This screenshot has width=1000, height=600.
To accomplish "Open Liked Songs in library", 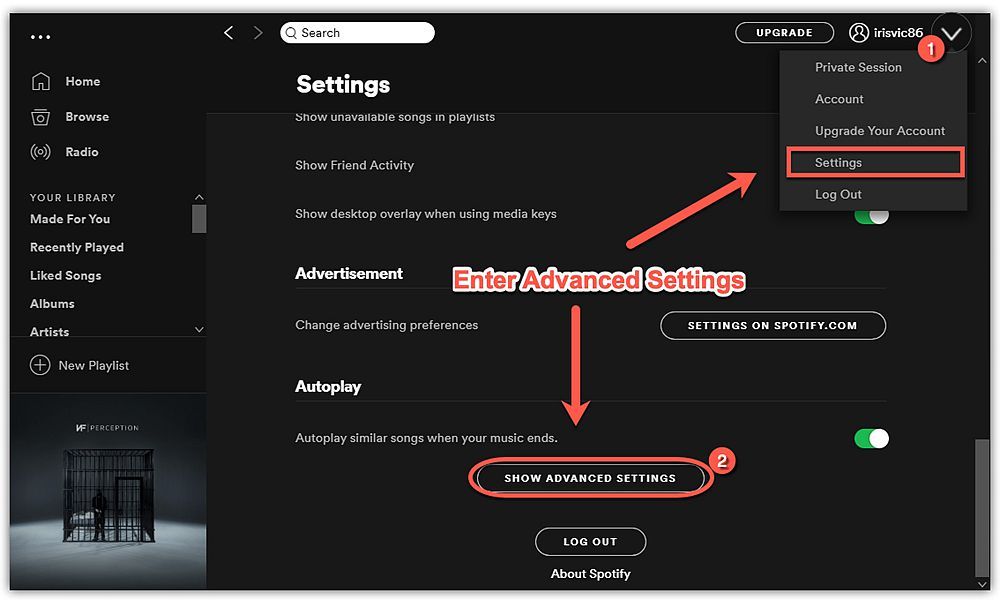I will [66, 275].
